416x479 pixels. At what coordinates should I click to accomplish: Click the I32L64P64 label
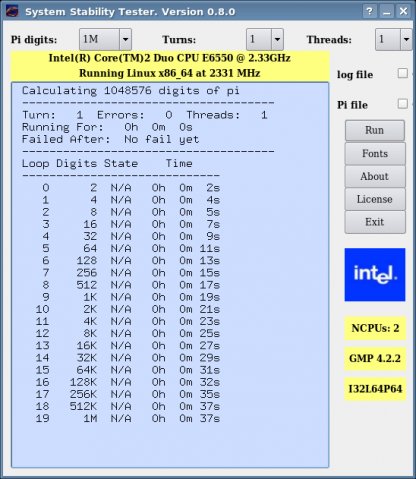point(375,389)
